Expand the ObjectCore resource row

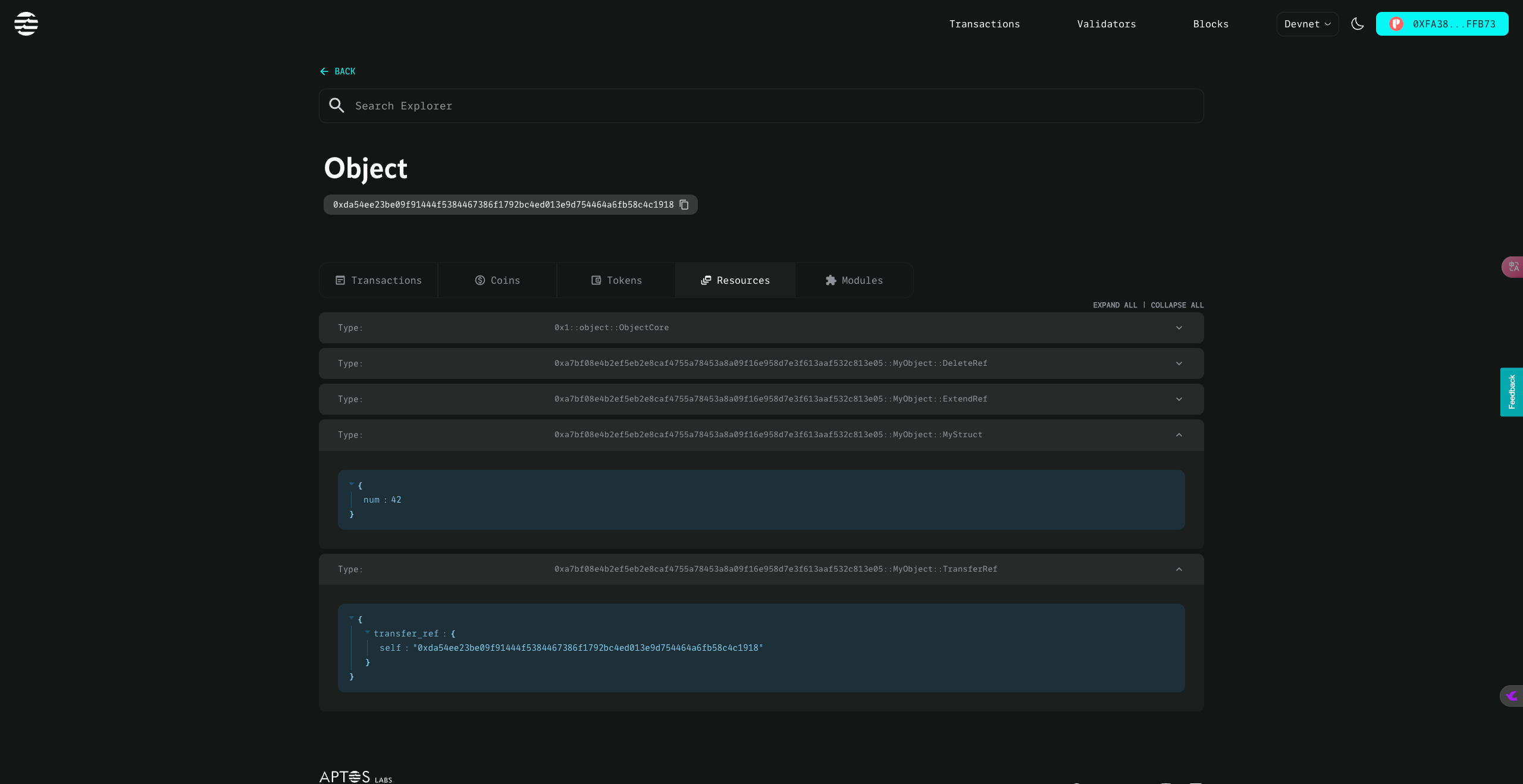(x=761, y=328)
